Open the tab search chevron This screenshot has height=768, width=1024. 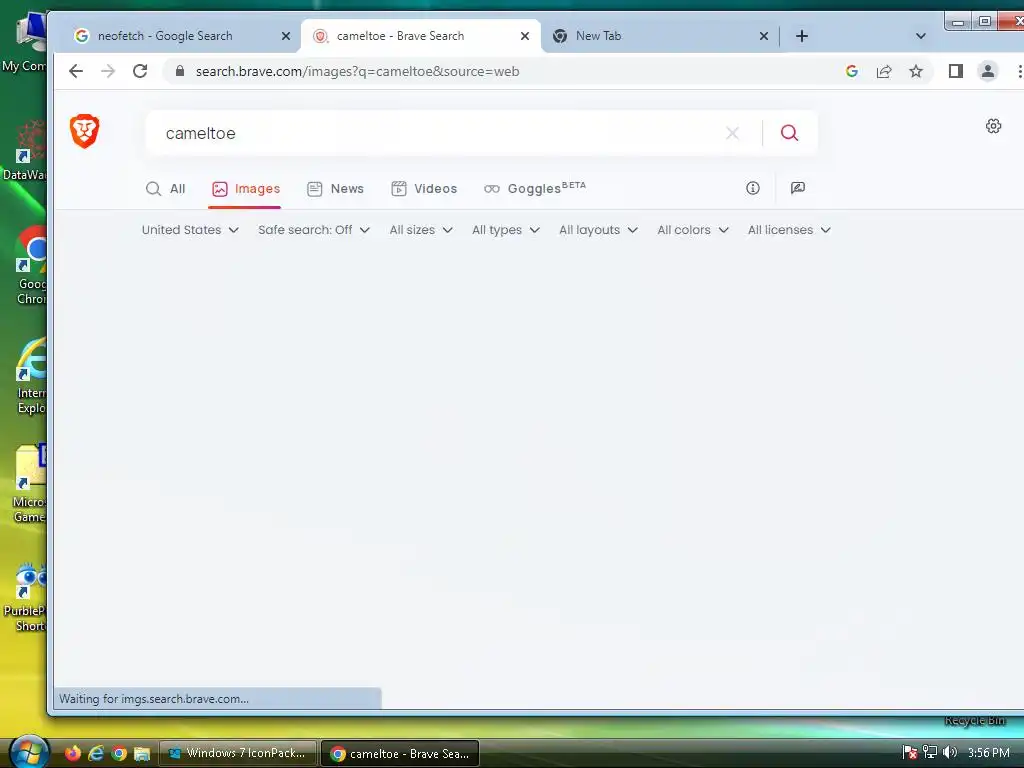click(x=921, y=36)
